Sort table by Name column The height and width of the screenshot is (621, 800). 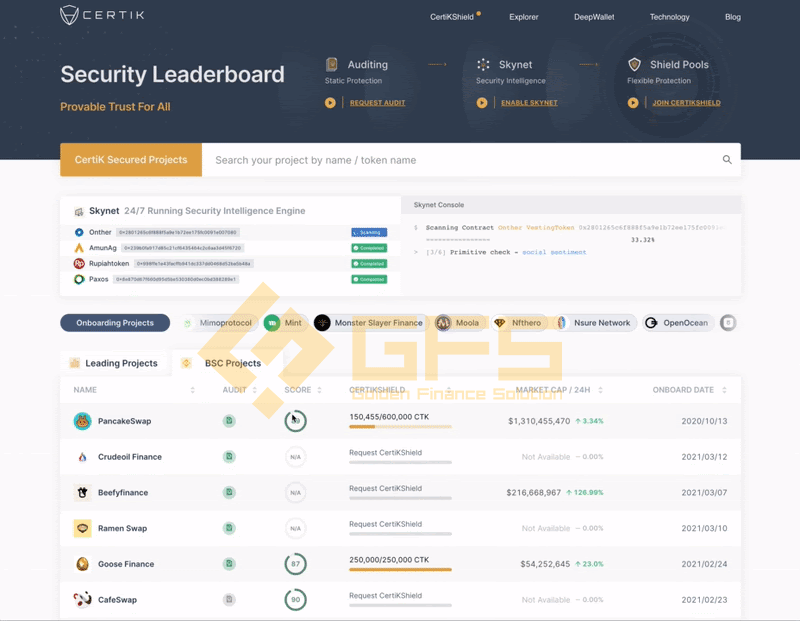point(192,390)
